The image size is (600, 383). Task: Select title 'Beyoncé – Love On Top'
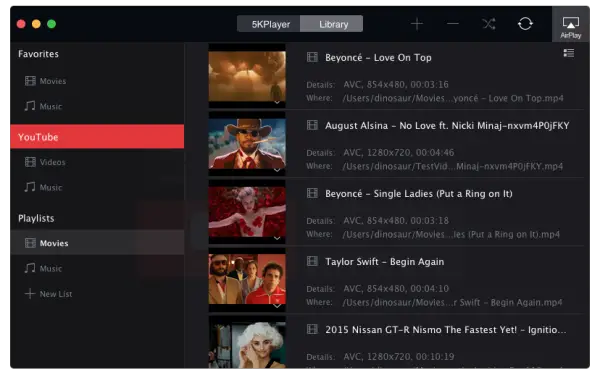(378, 58)
